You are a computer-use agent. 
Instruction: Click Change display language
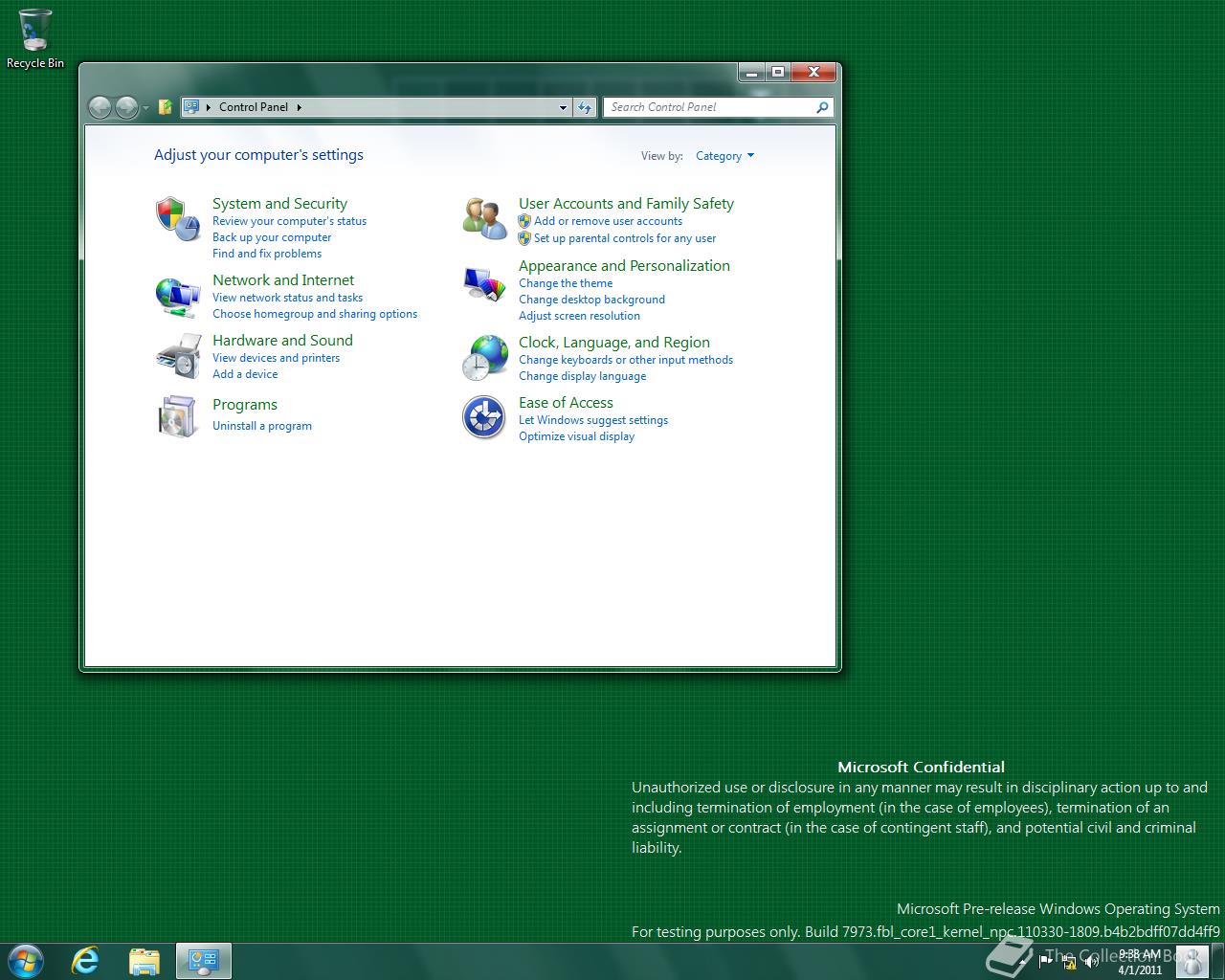click(582, 376)
